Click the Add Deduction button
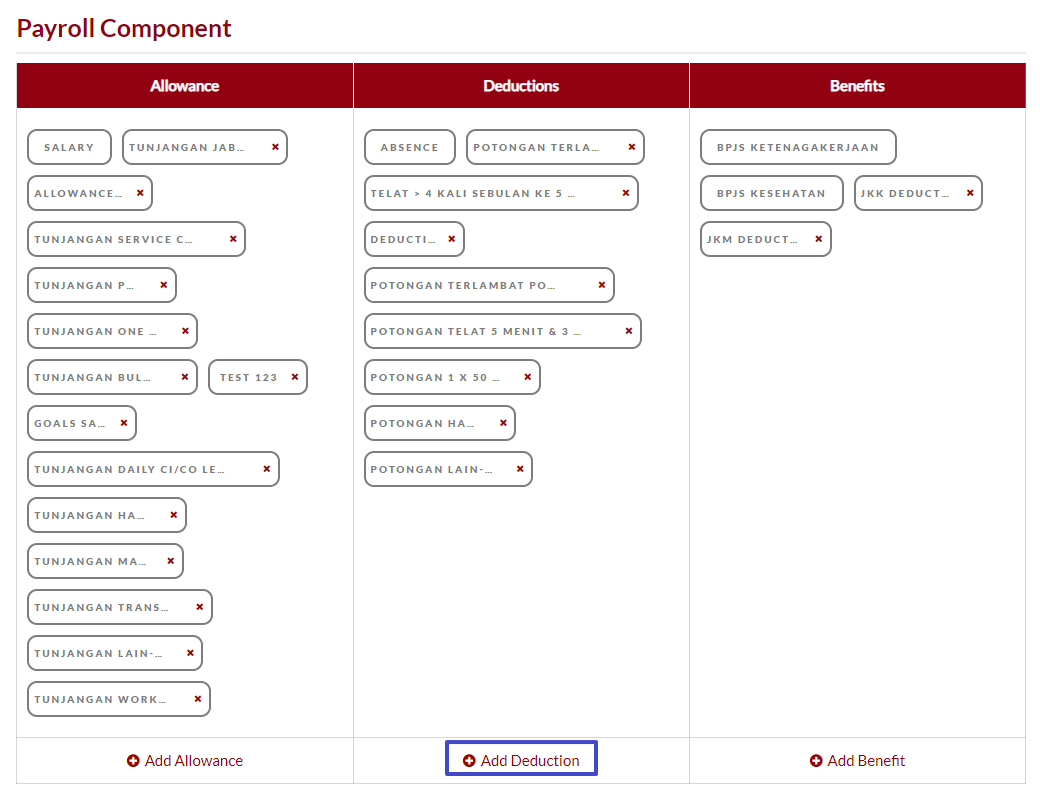Image resolution: width=1040 pixels, height=793 pixels. pos(521,759)
